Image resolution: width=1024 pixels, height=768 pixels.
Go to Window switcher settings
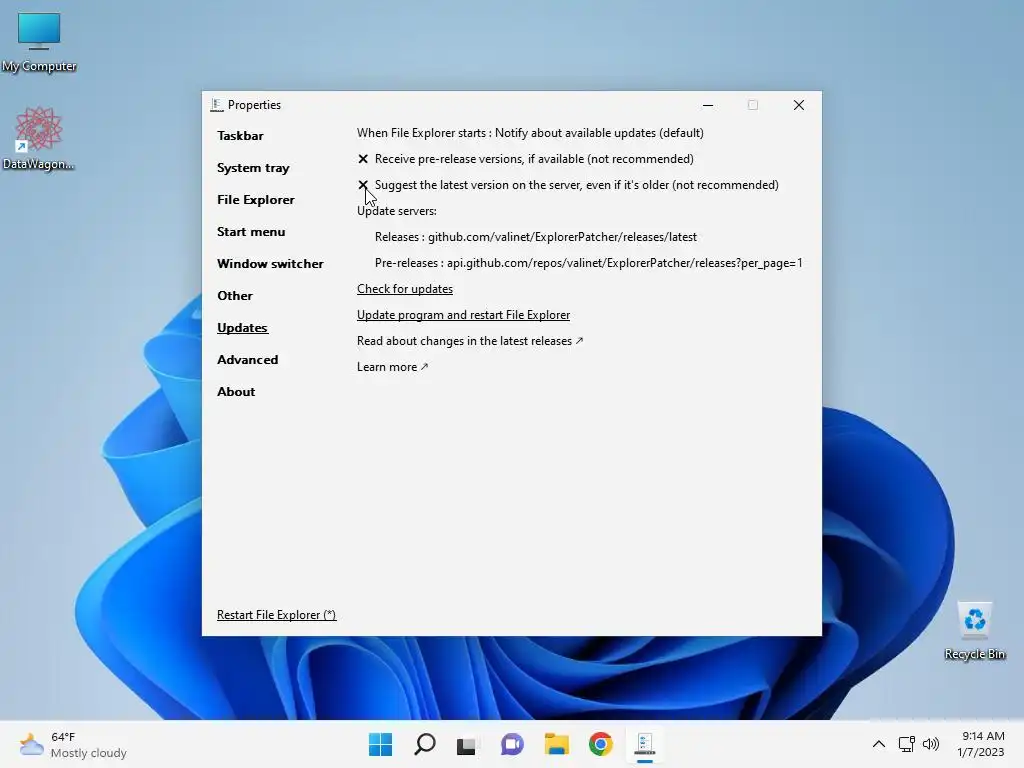[x=270, y=264]
